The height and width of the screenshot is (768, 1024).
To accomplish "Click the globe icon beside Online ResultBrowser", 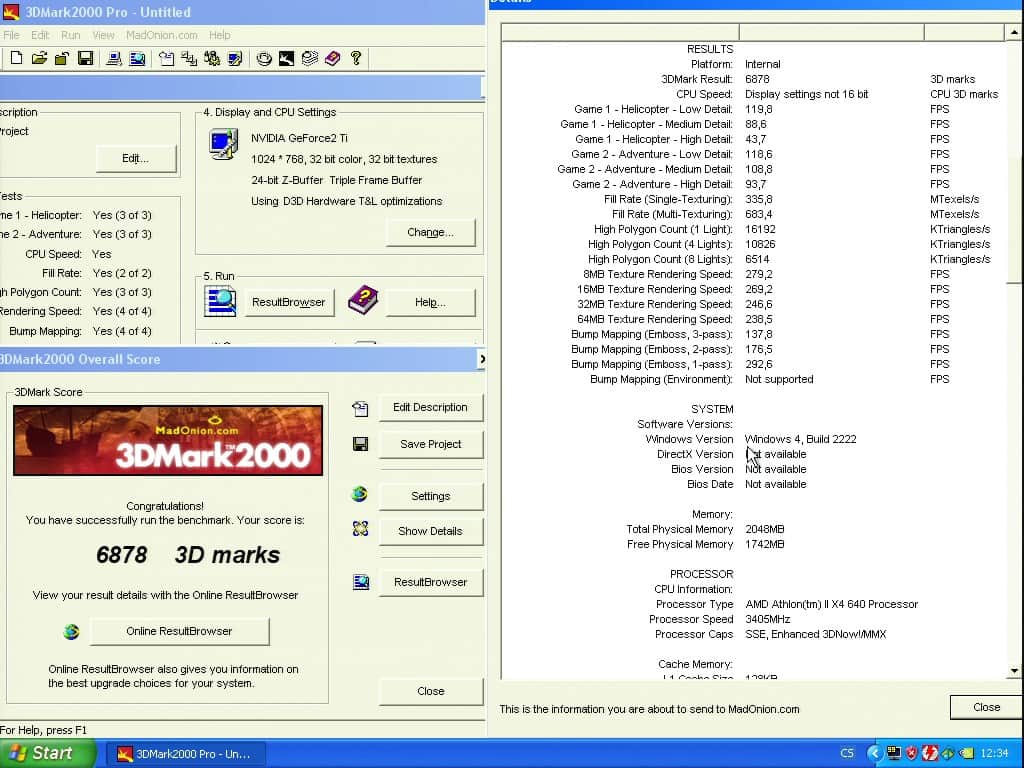I will click(71, 632).
